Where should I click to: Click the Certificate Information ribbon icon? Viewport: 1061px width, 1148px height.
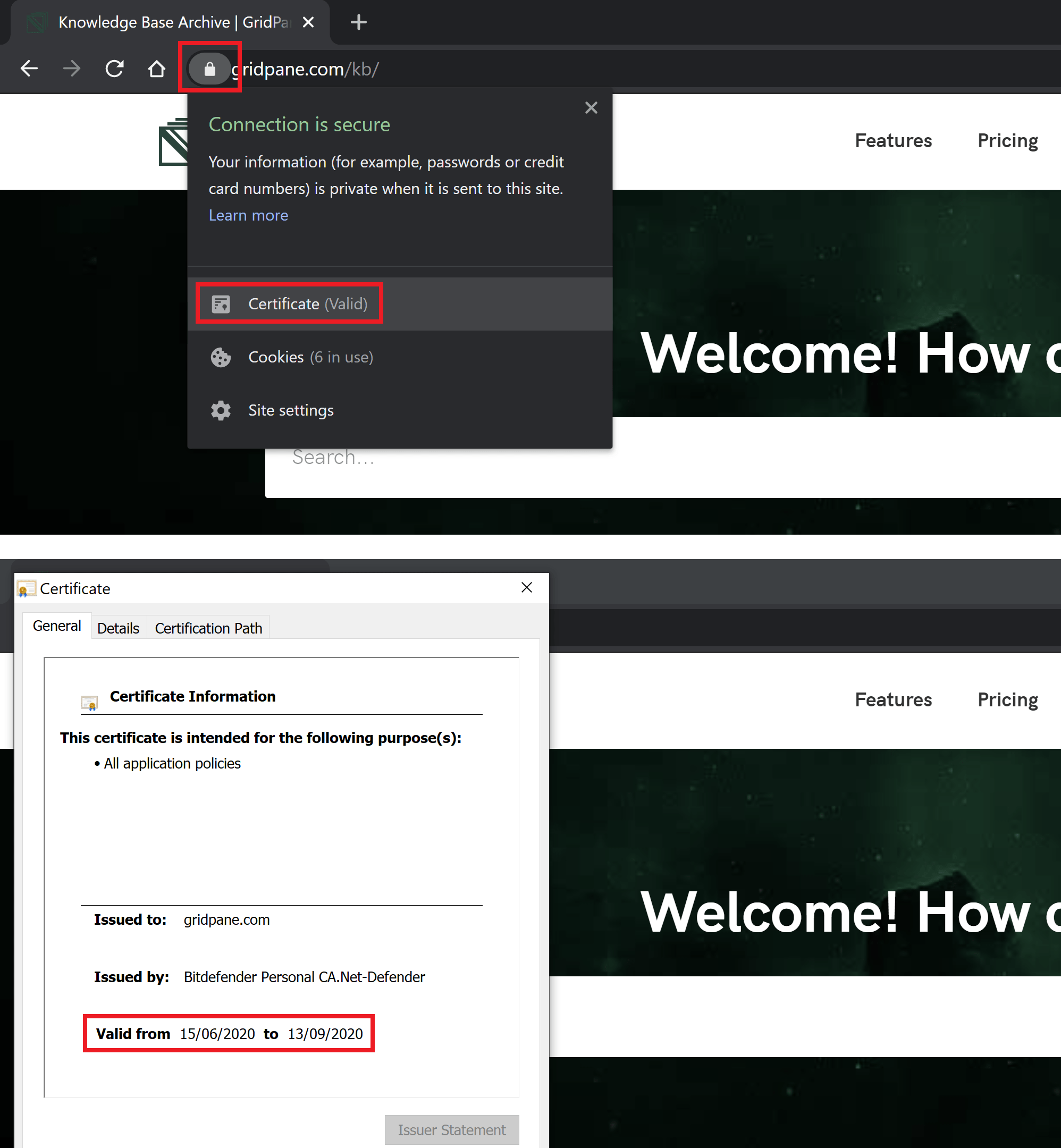point(89,703)
